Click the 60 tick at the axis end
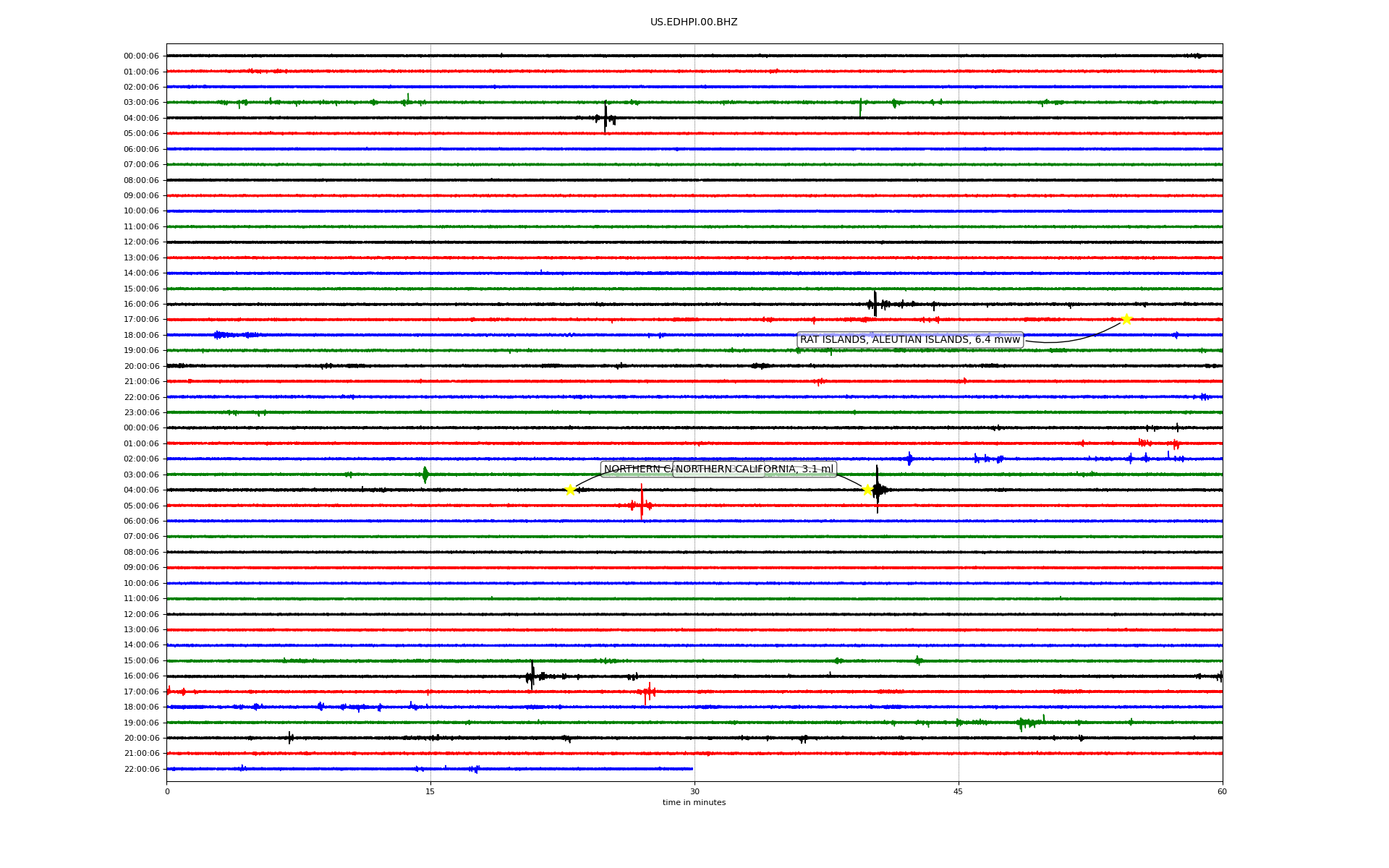Screen dimensions: 1389x868 [x=1222, y=791]
